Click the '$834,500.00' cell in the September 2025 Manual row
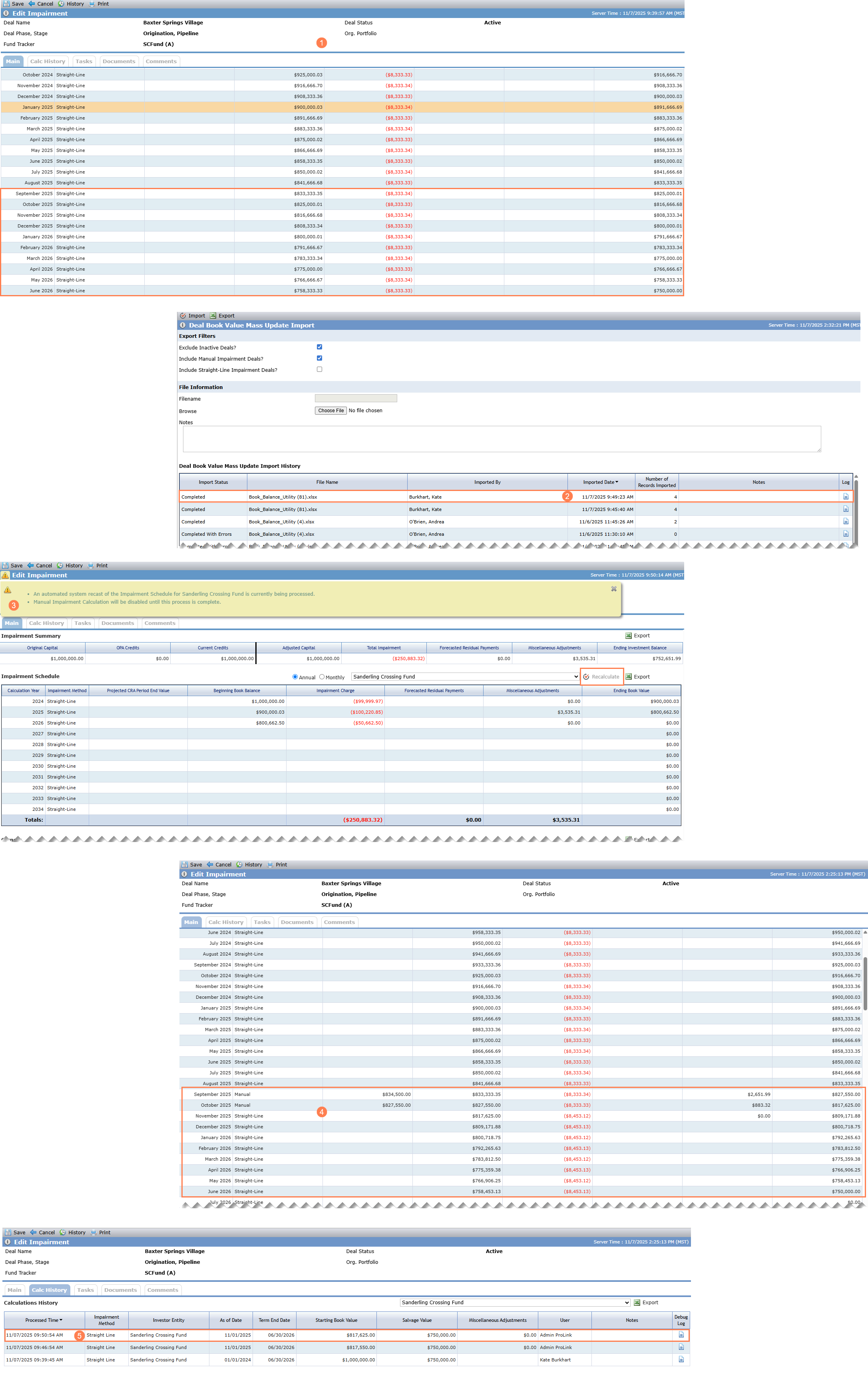 coord(368,1095)
